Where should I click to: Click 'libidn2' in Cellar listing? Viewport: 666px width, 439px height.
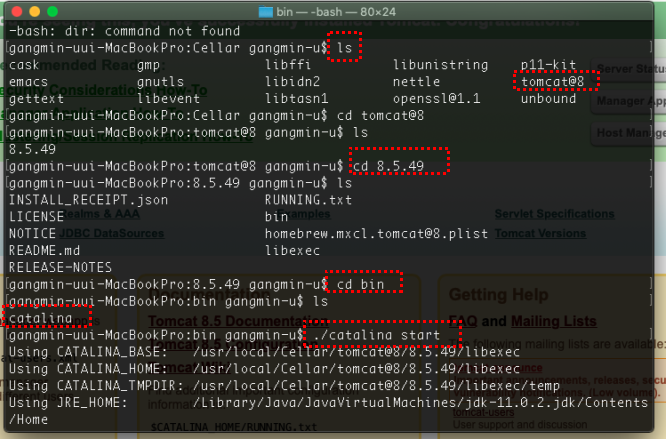tap(292, 82)
